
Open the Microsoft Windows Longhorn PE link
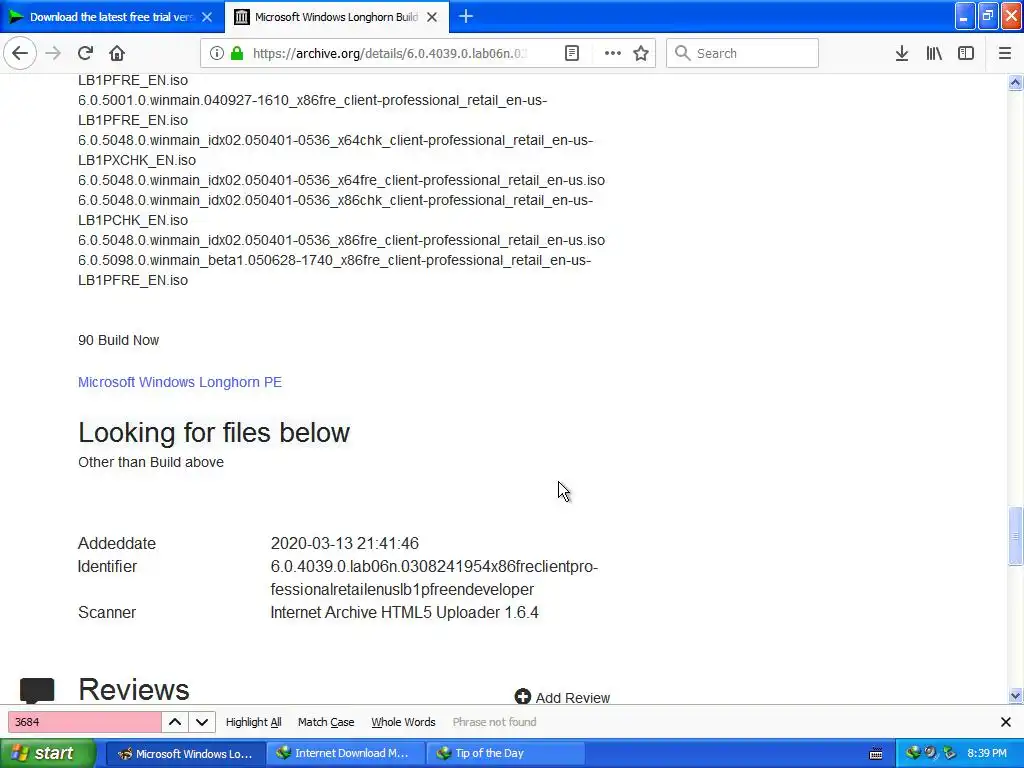pyautogui.click(x=180, y=382)
